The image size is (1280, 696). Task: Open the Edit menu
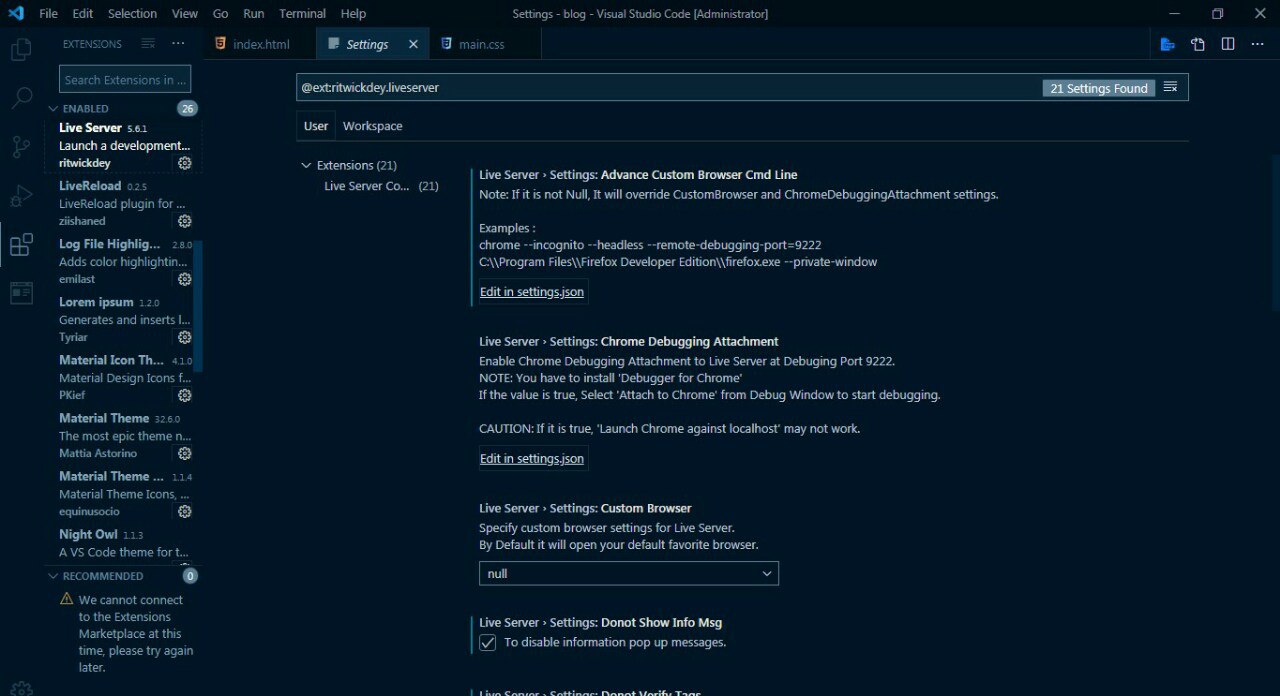pos(83,14)
